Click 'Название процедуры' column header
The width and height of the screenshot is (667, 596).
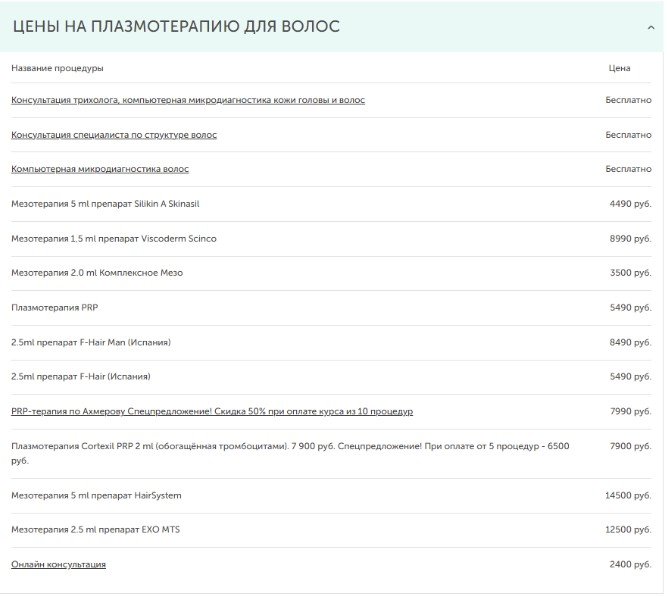click(57, 68)
